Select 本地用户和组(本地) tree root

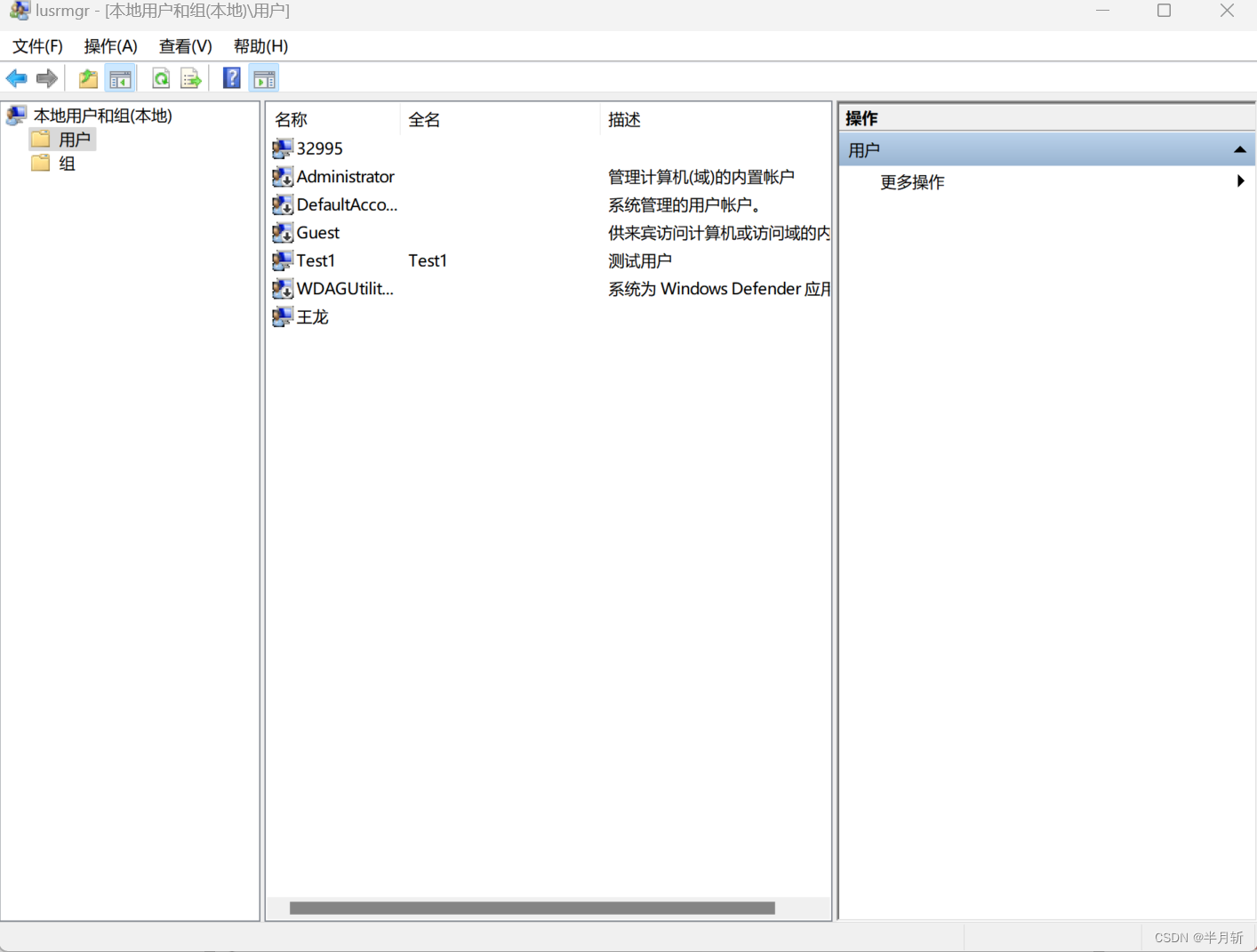(102, 116)
